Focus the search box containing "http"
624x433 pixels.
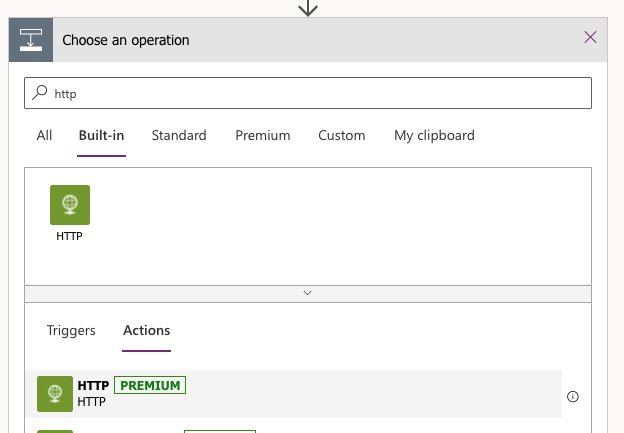pos(310,93)
